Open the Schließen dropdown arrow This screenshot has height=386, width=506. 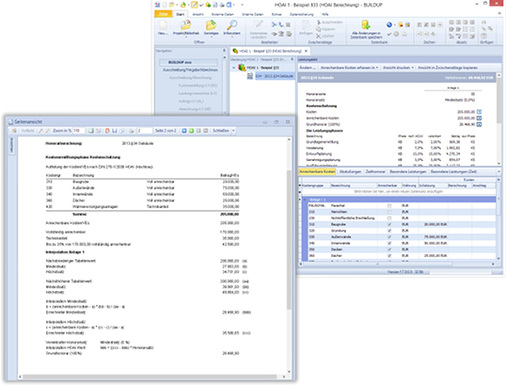(x=233, y=131)
